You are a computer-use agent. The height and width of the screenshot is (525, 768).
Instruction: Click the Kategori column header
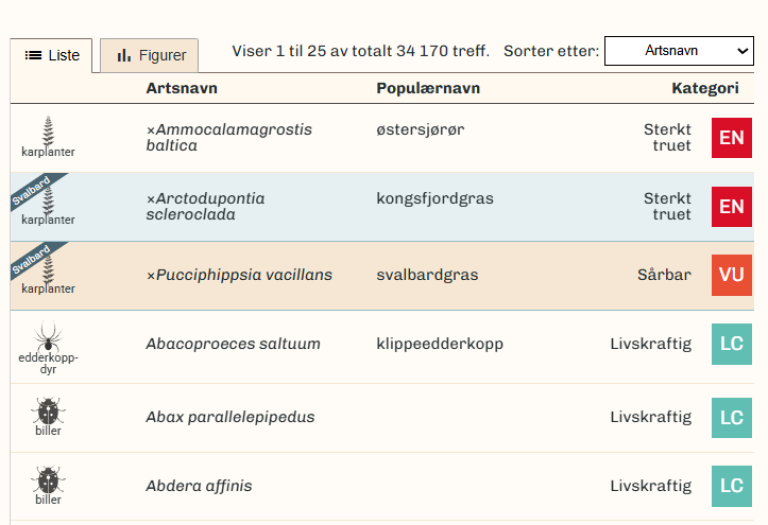pyautogui.click(x=705, y=88)
